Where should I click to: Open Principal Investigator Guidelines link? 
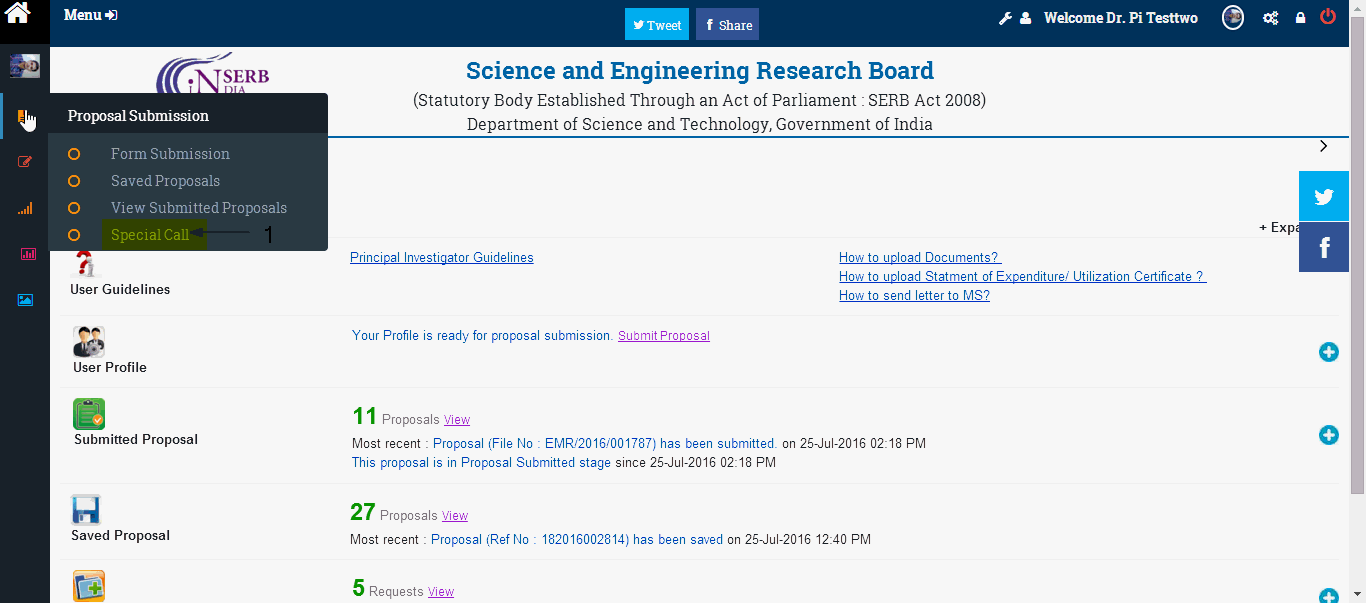click(x=442, y=258)
